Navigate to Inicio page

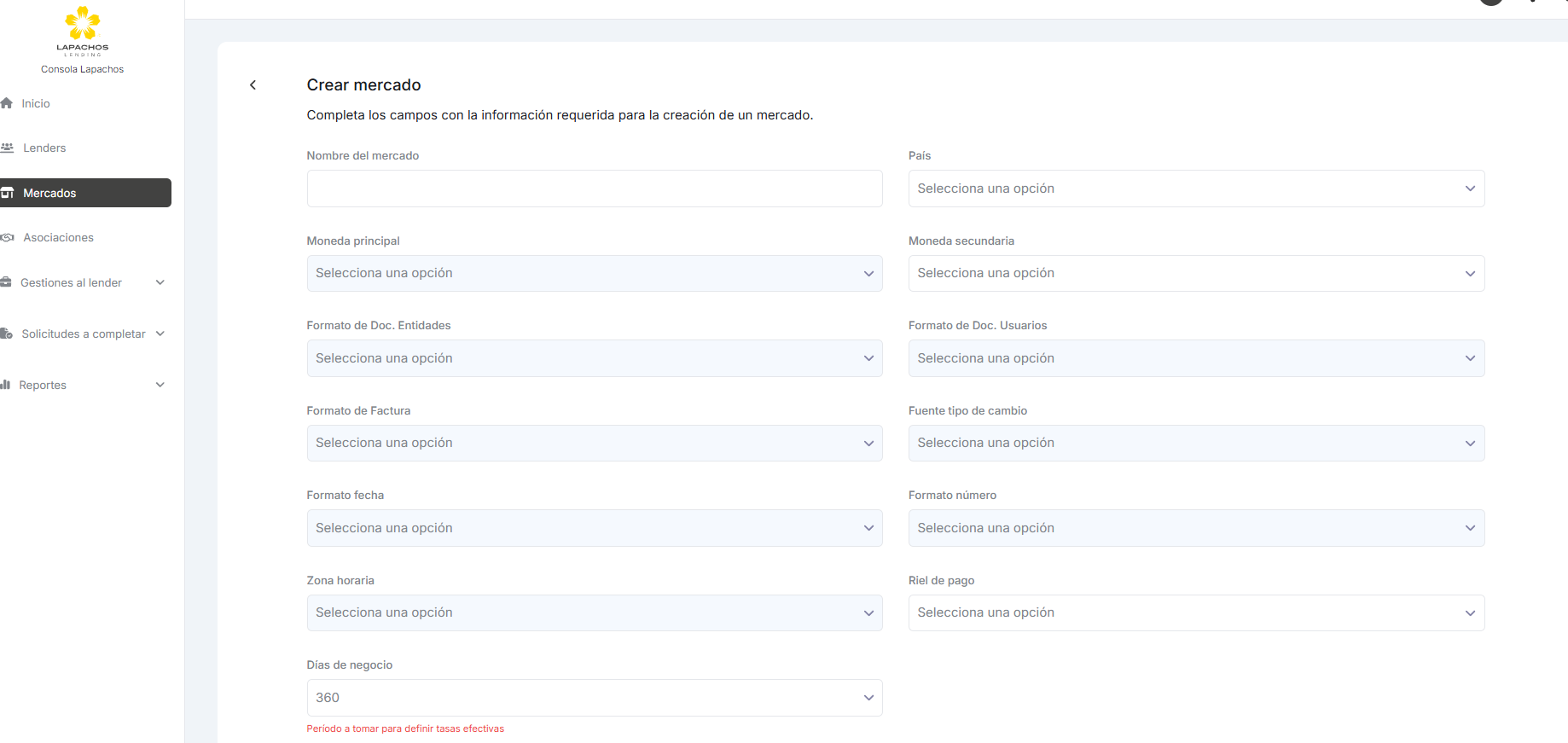pyautogui.click(x=36, y=103)
